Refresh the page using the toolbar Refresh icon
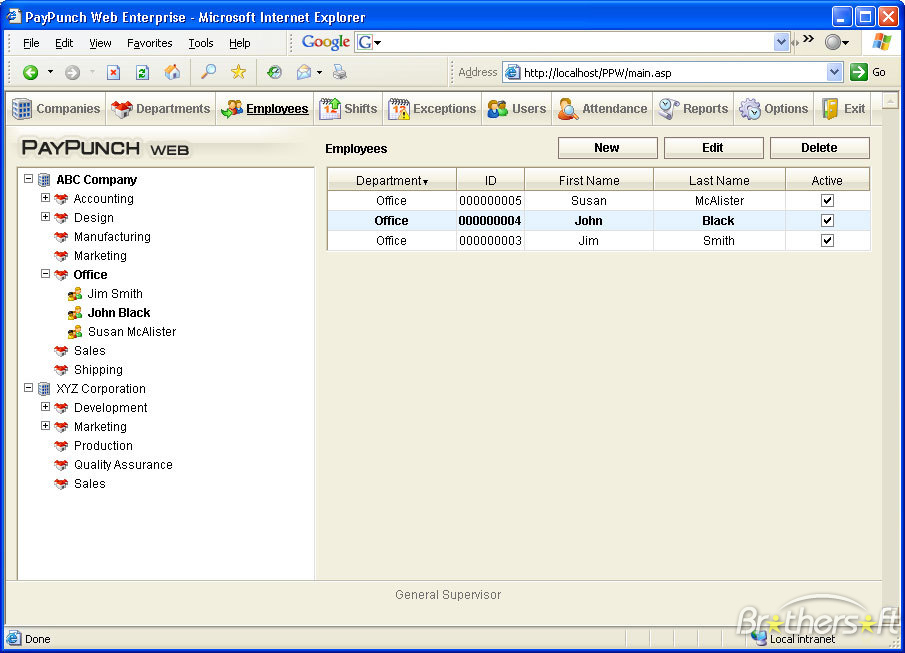 coord(142,72)
